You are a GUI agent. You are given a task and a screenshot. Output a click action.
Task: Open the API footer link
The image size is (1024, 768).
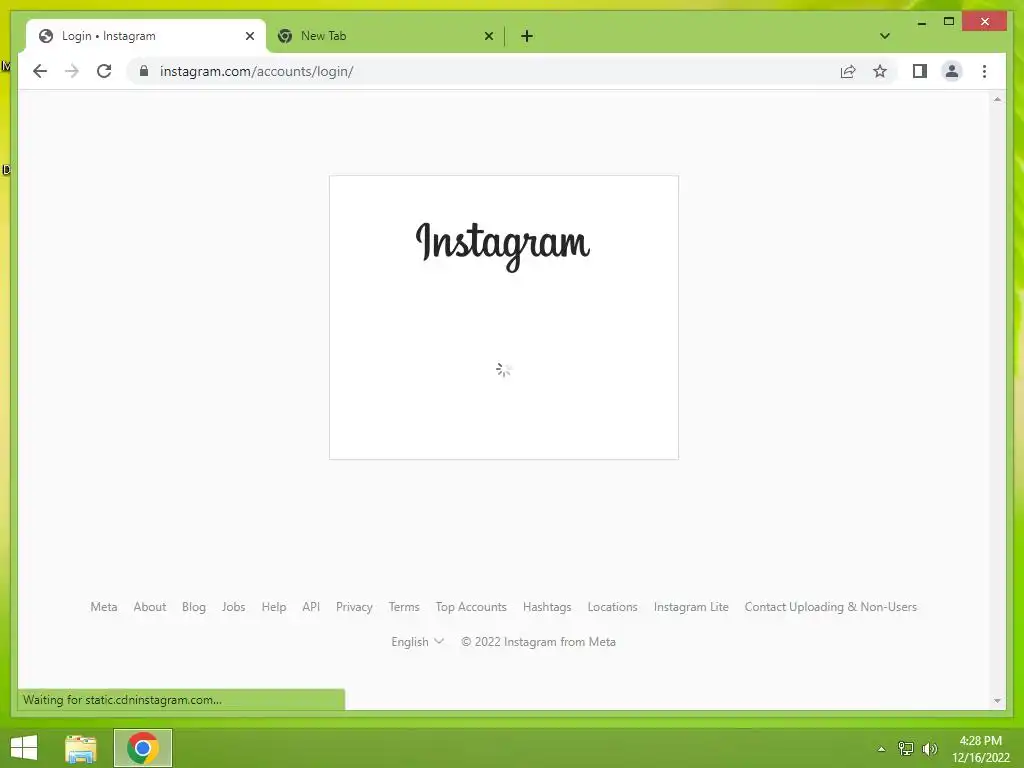click(x=311, y=607)
